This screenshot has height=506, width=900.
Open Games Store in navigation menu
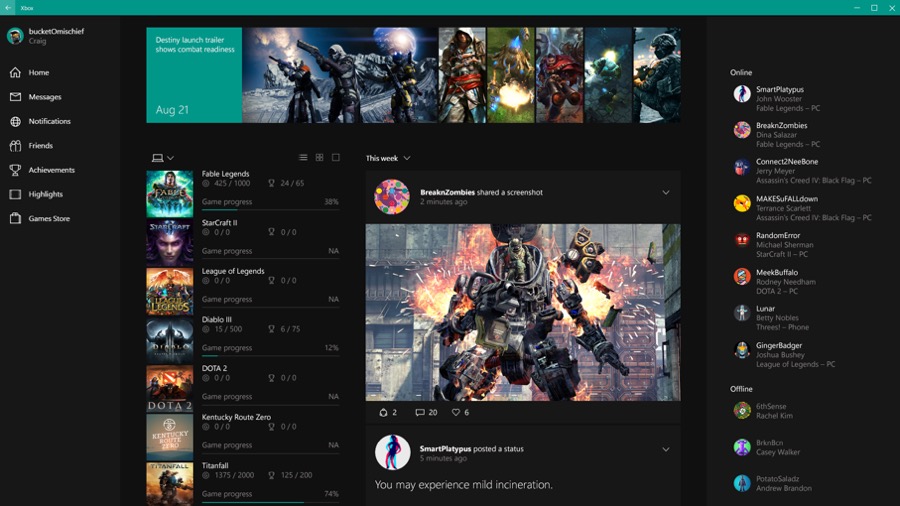click(x=49, y=219)
